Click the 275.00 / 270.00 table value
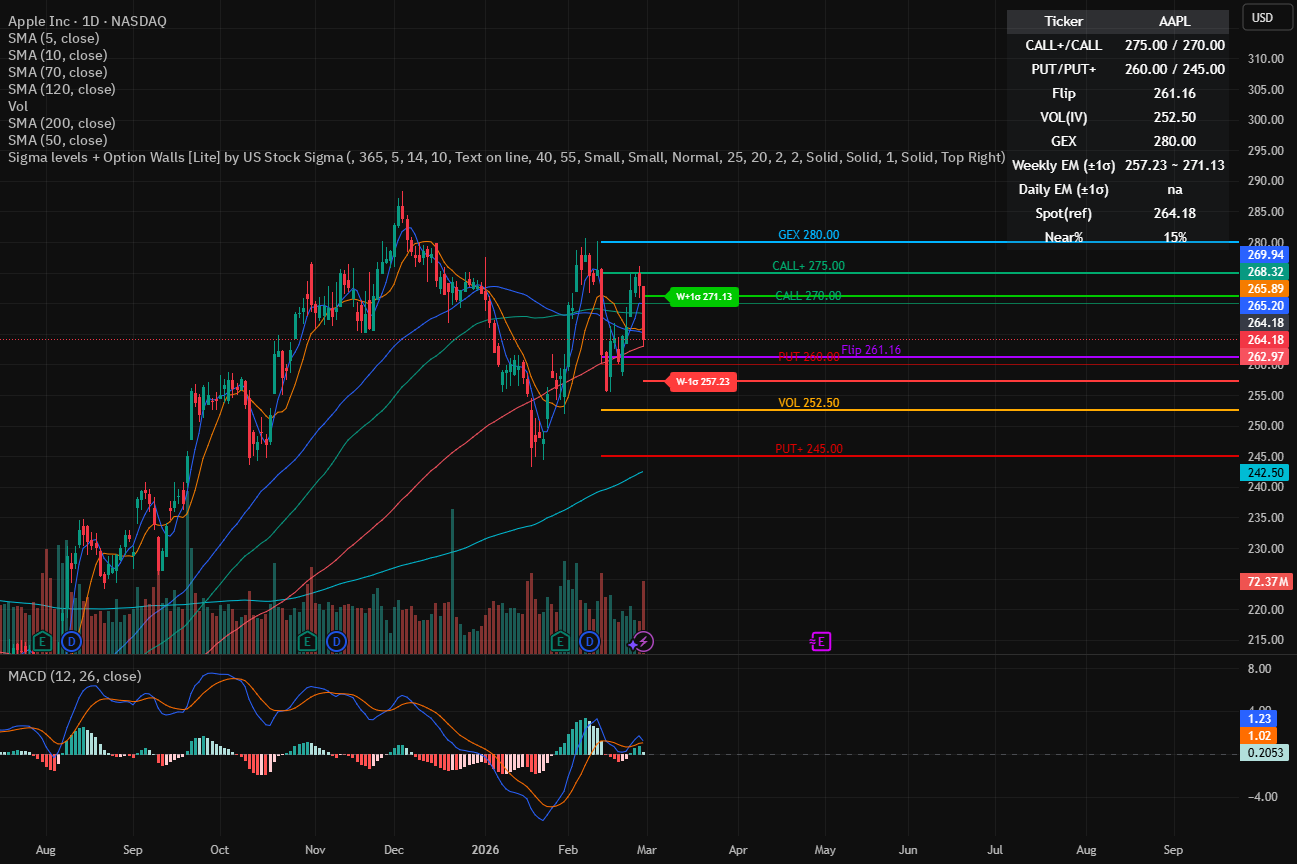1297x864 pixels. [x=1175, y=45]
